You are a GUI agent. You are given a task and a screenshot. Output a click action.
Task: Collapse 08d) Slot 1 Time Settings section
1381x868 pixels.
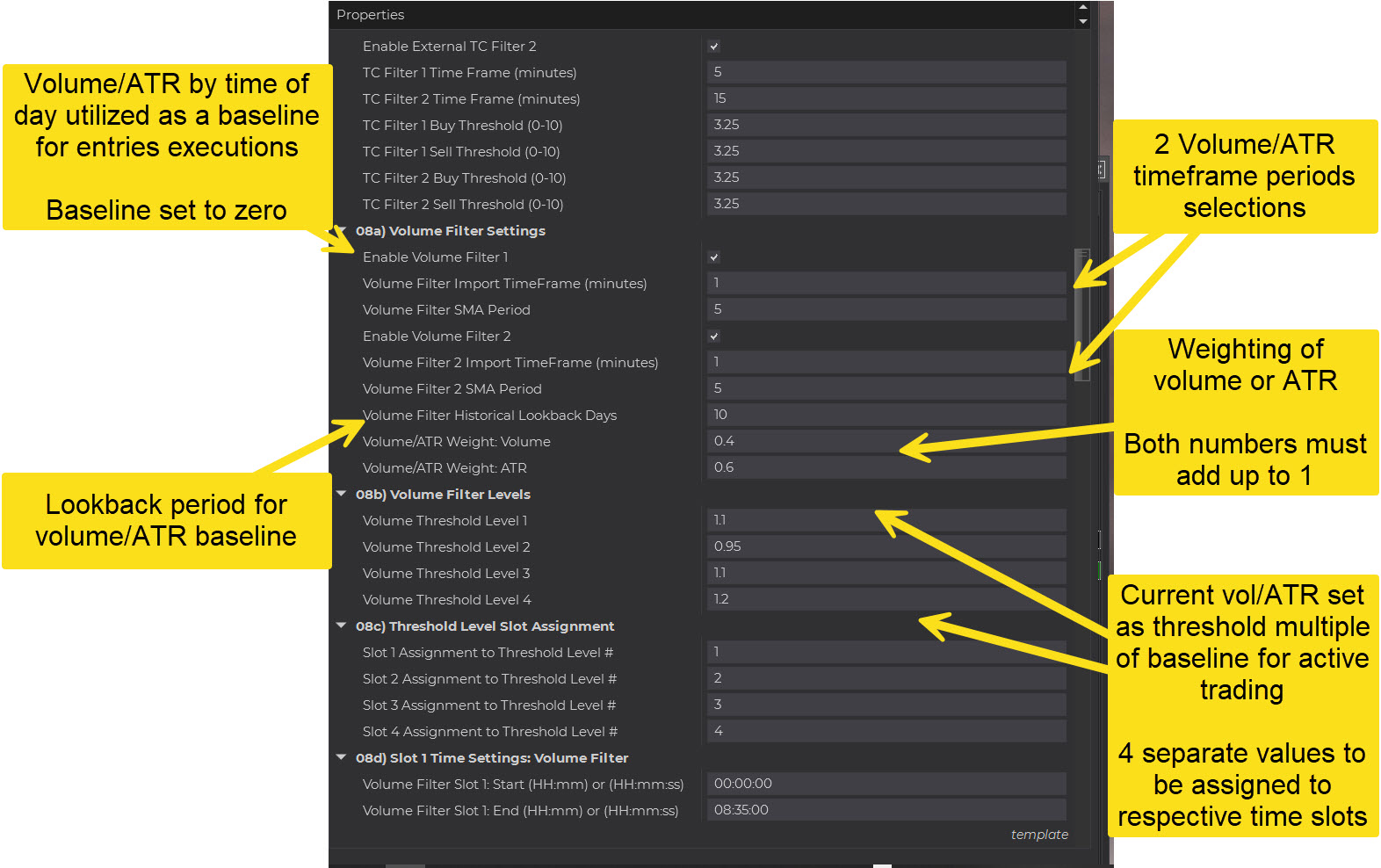click(342, 757)
